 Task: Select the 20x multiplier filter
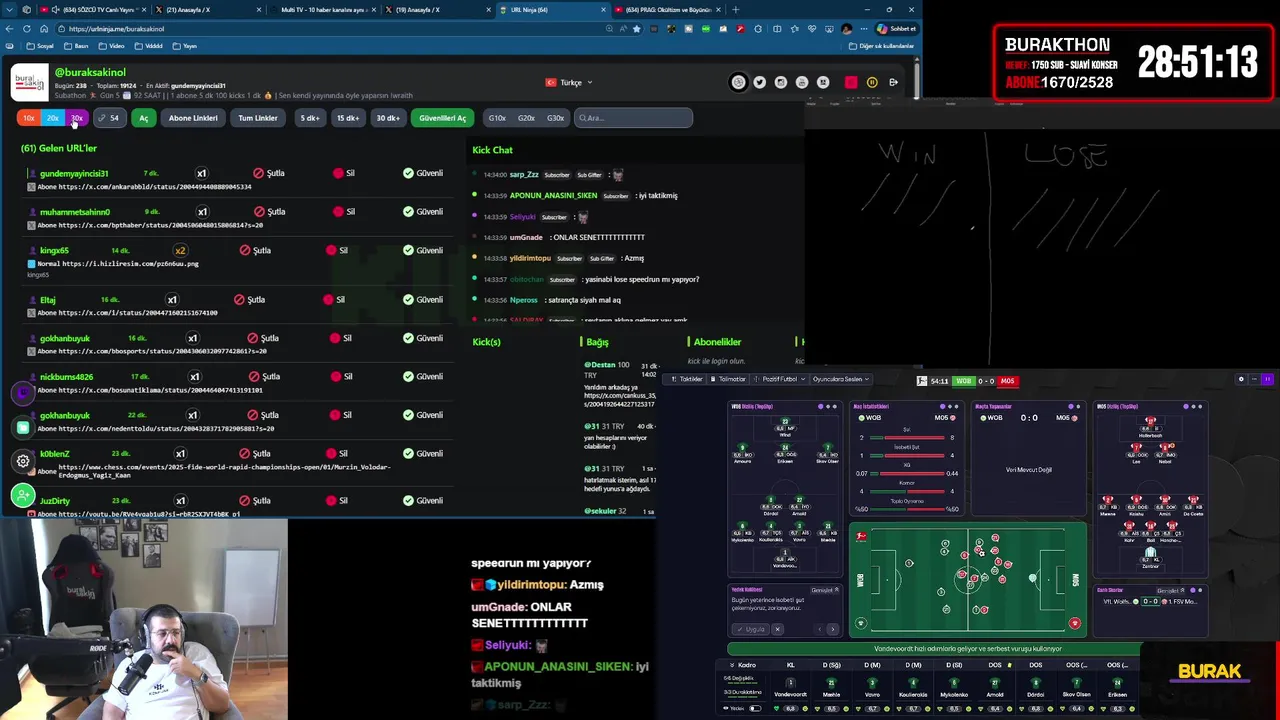tap(53, 118)
